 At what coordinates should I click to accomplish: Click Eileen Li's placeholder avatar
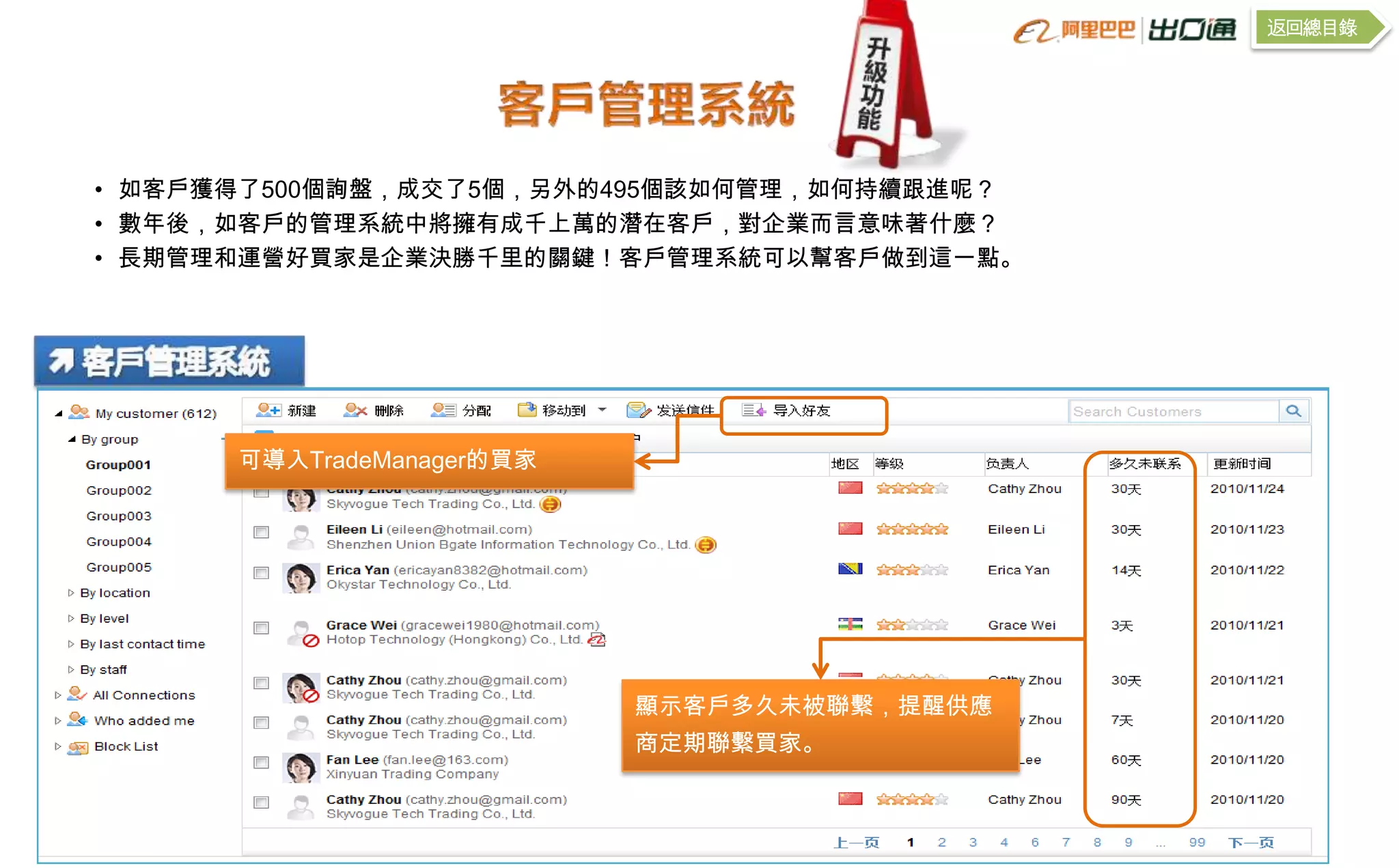tap(301, 537)
